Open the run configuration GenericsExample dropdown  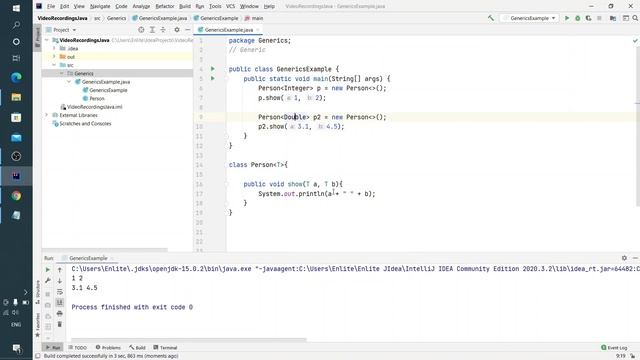(529, 18)
